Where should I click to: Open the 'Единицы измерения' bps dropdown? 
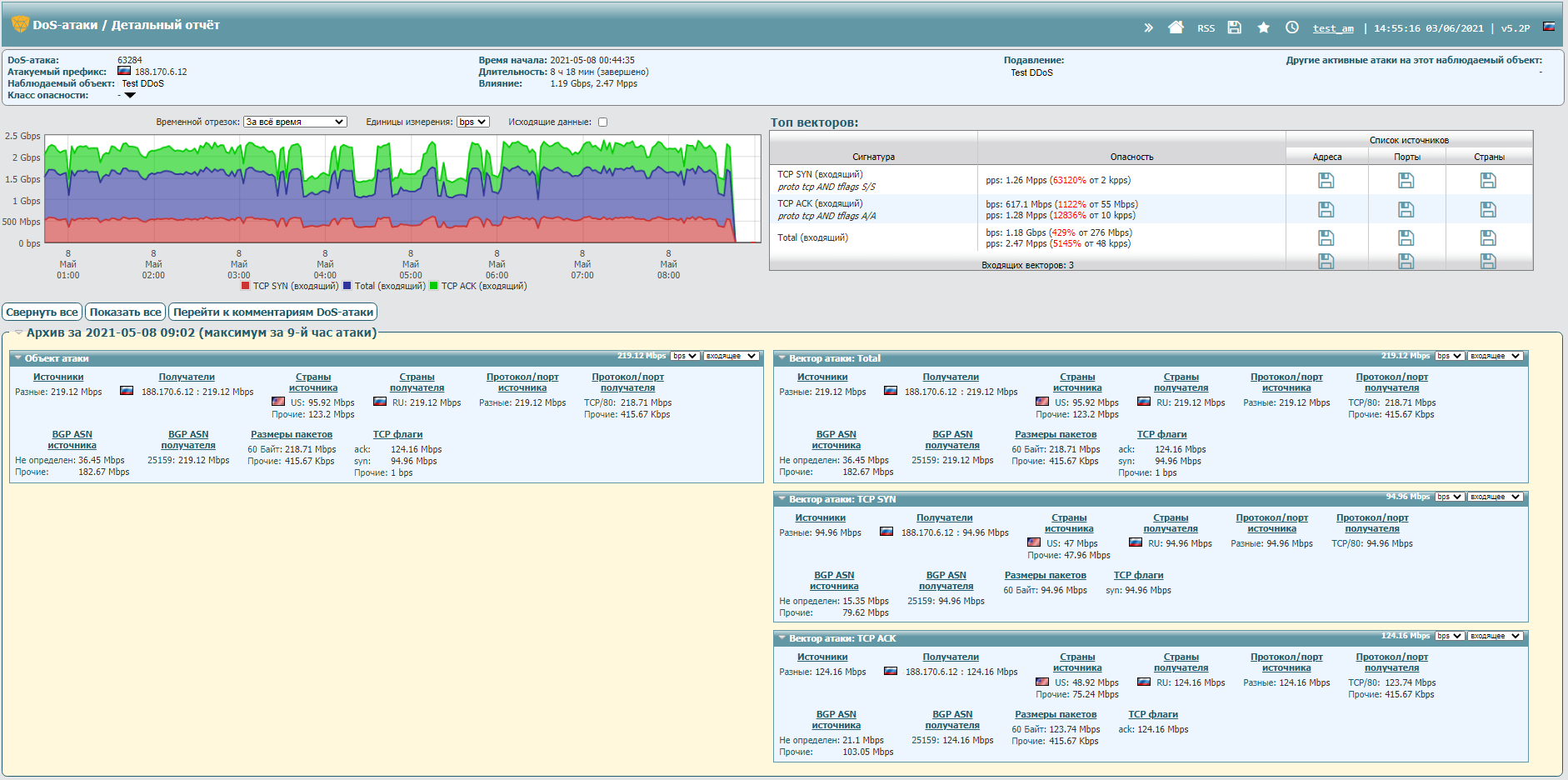coord(472,122)
